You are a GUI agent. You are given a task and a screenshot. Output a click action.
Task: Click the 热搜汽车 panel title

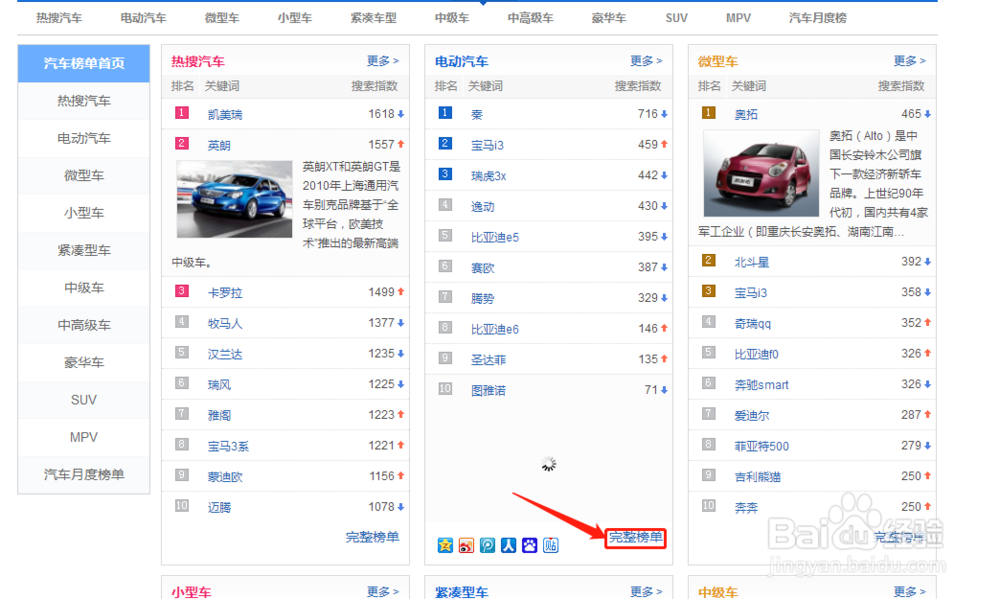[198, 61]
